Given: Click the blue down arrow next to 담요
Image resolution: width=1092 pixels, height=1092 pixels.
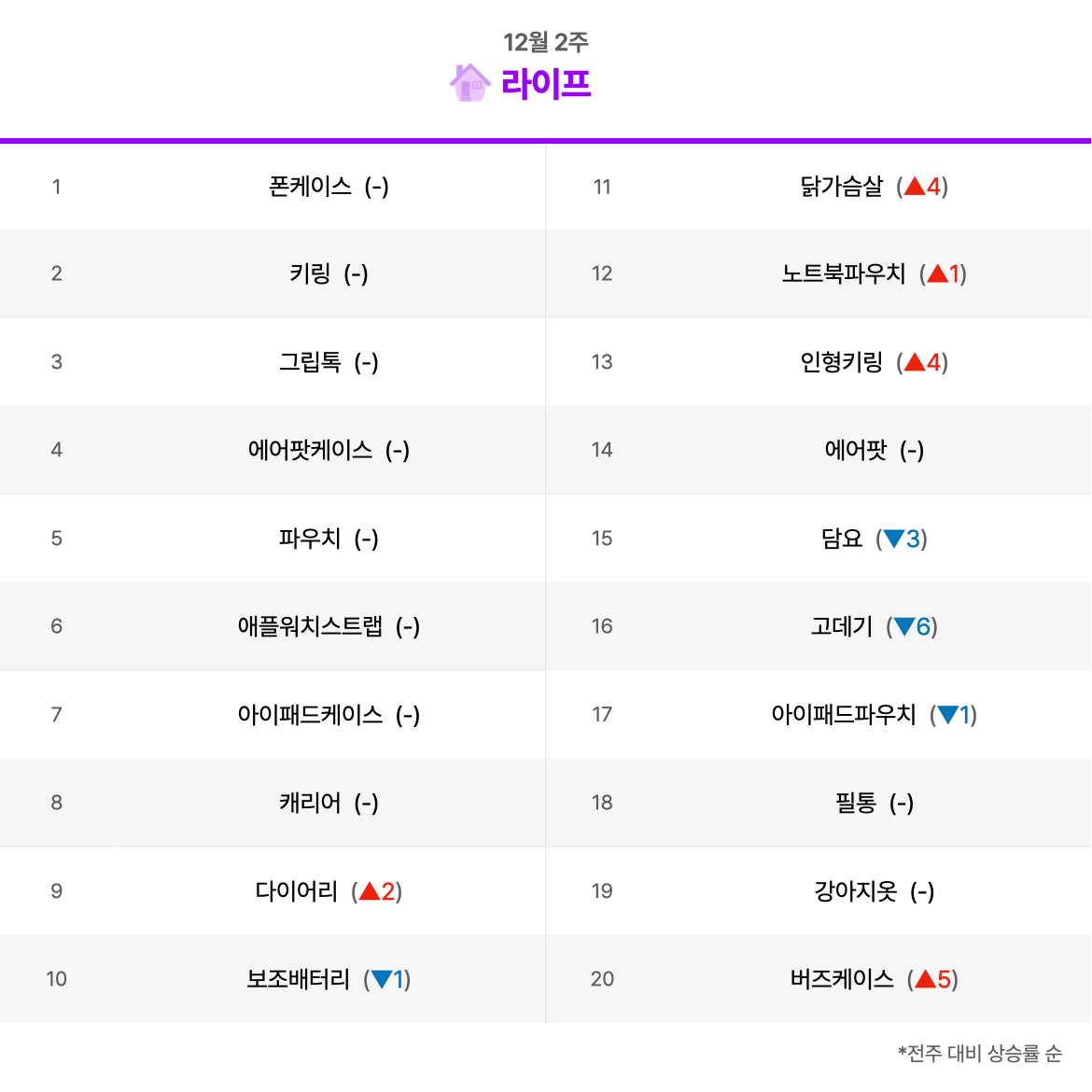Looking at the screenshot, I should click(x=893, y=539).
